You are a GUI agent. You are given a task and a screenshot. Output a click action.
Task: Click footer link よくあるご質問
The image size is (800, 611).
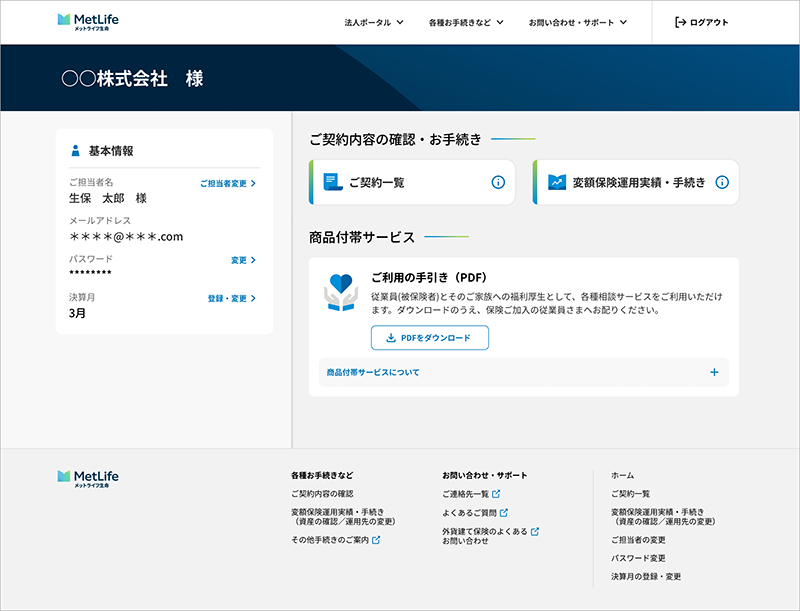point(469,513)
